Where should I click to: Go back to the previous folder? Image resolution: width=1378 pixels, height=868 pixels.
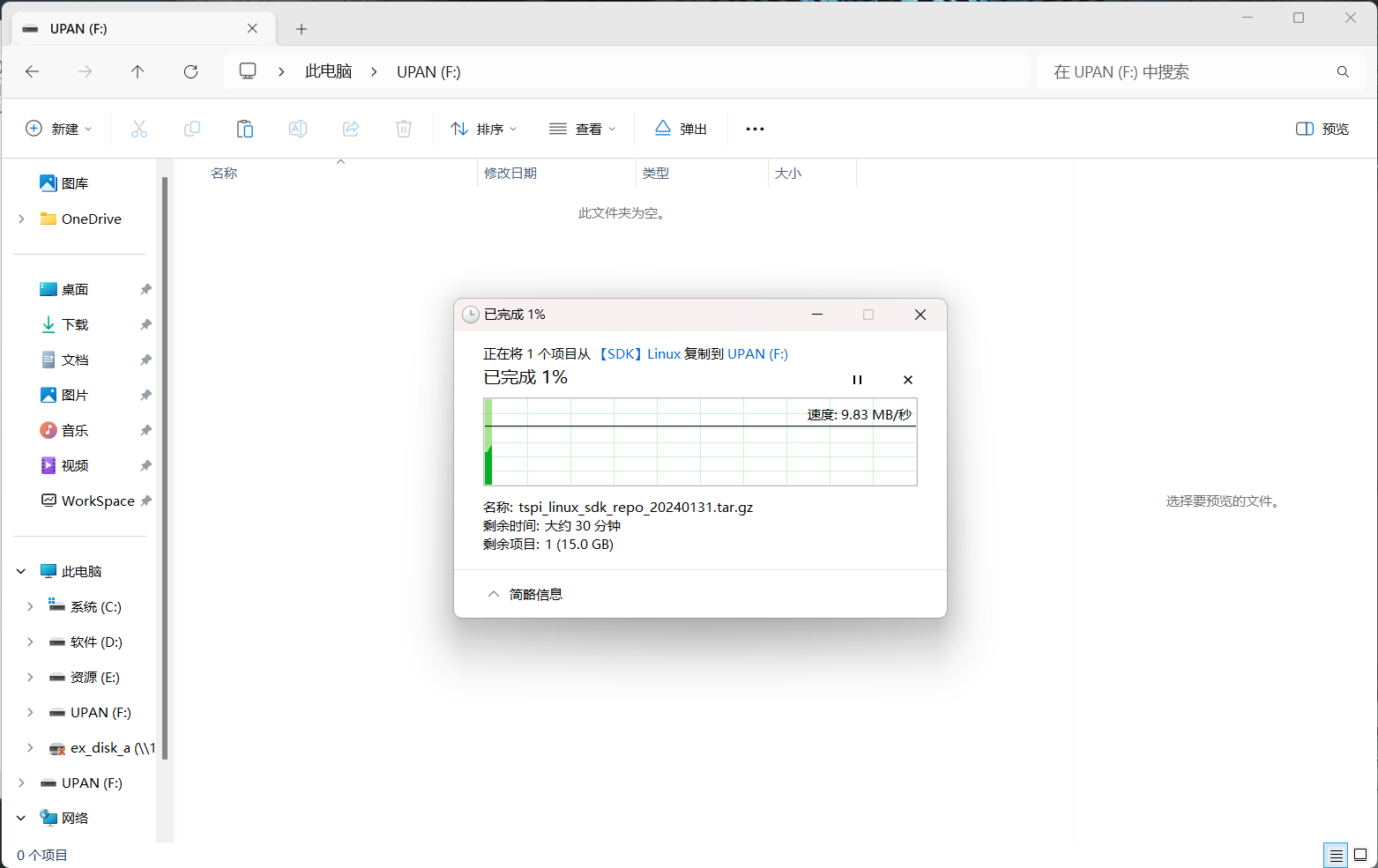[x=33, y=71]
